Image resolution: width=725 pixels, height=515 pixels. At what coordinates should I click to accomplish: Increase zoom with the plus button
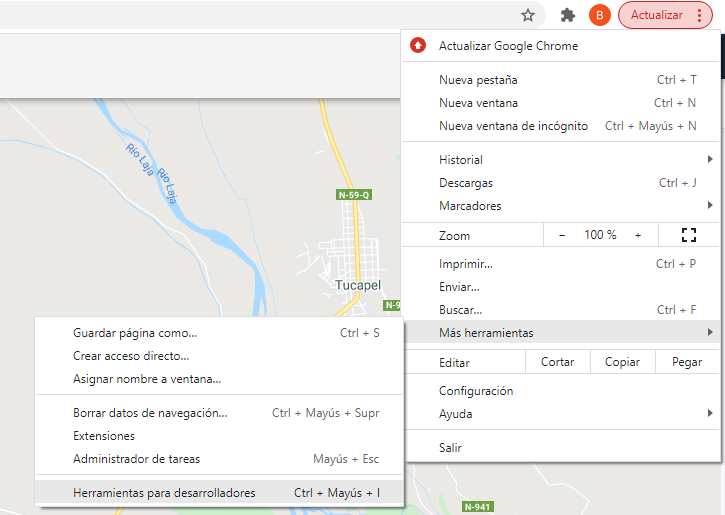(638, 235)
